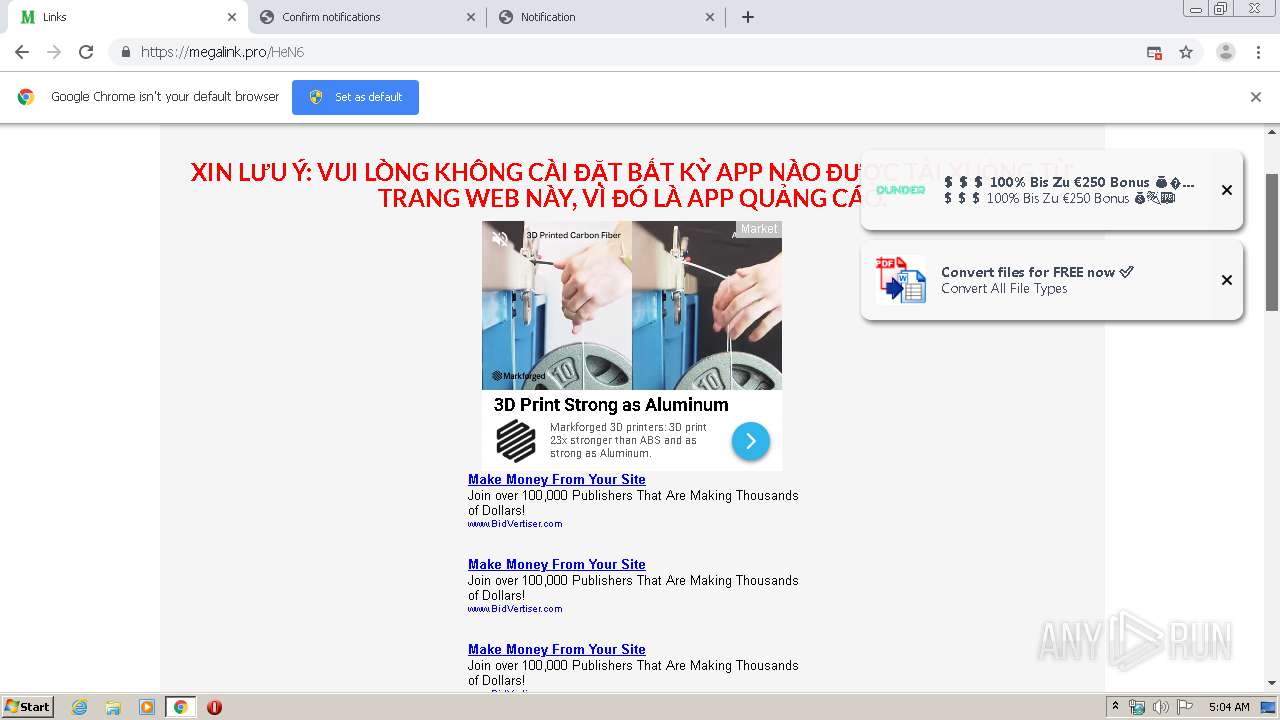Dismiss default browser infobar

tap(1256, 97)
